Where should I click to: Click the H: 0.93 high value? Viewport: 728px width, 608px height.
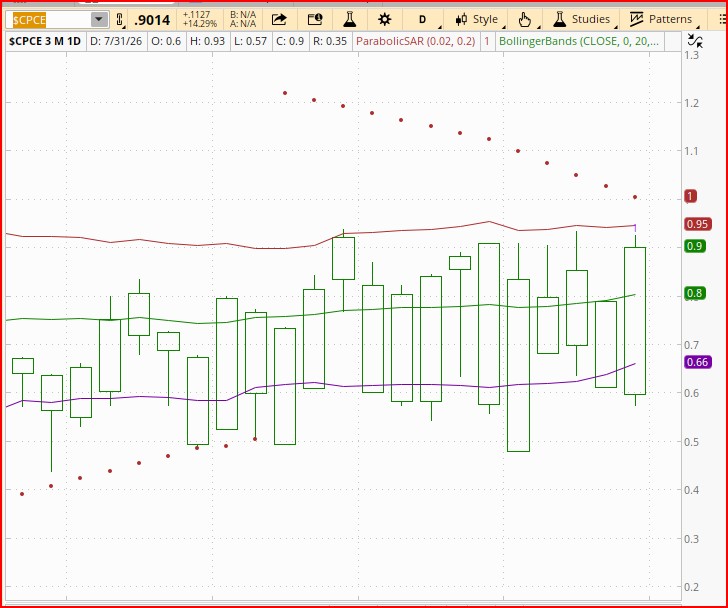pos(208,41)
